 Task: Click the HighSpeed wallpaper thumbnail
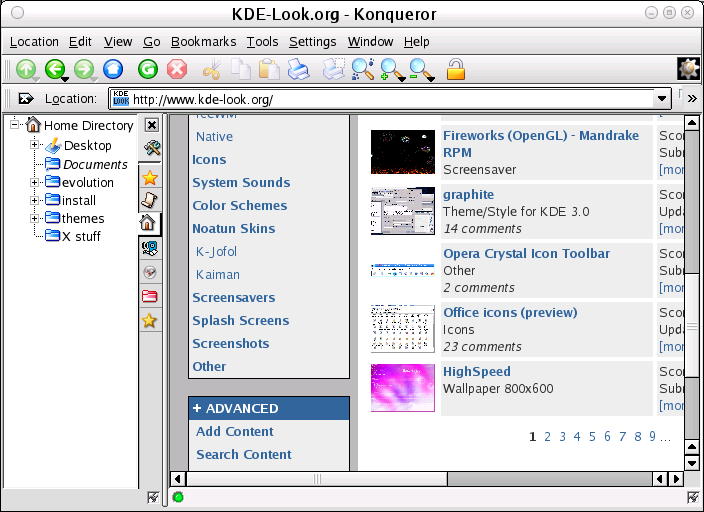click(x=403, y=388)
